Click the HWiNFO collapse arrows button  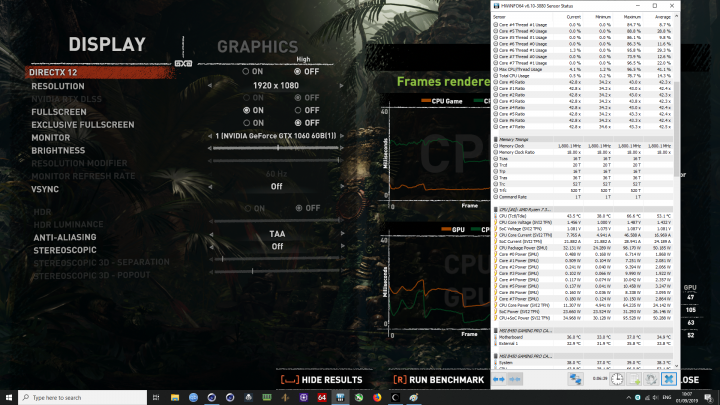pos(515,379)
